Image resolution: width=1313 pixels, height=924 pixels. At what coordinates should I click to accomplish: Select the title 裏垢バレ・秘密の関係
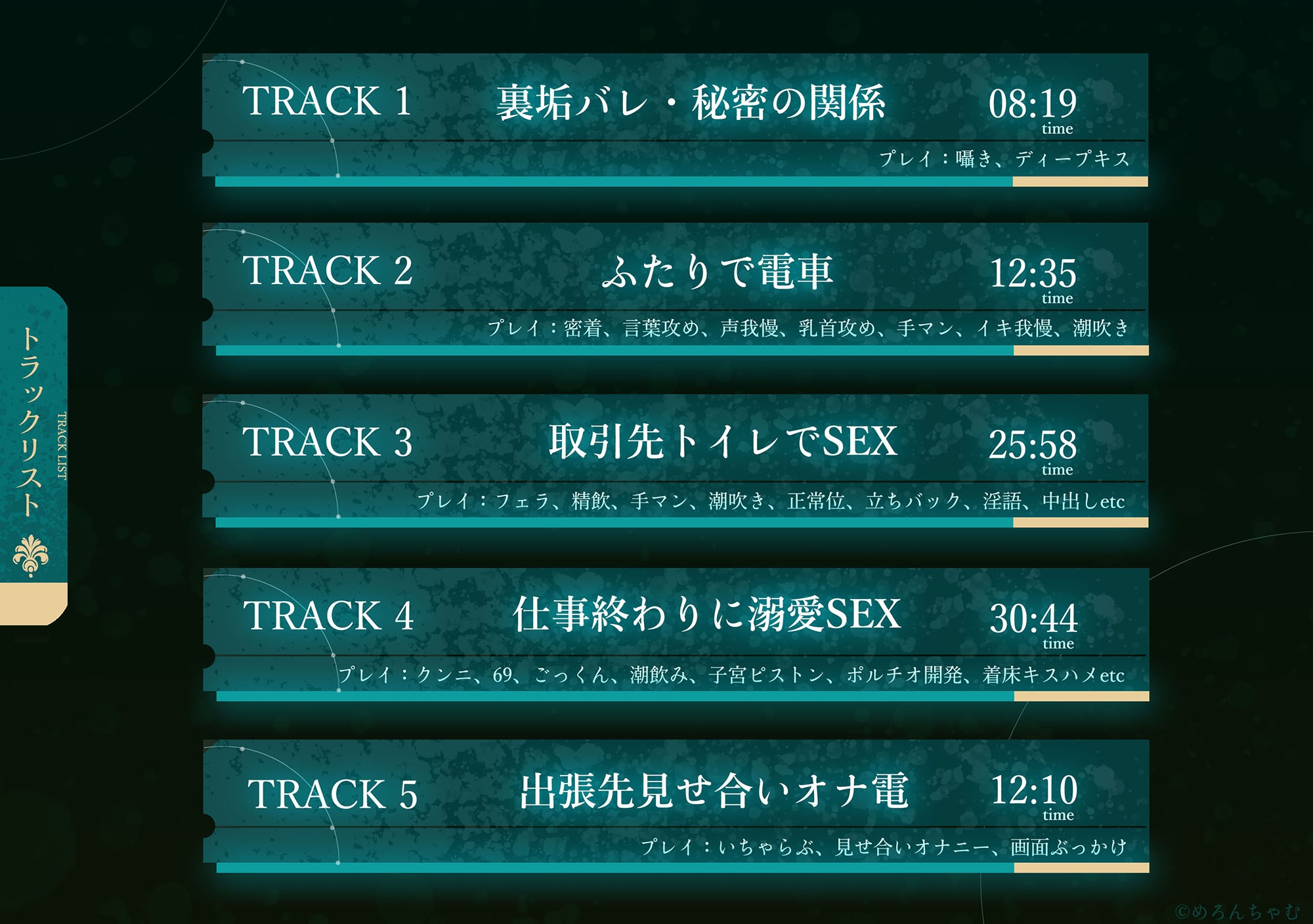690,103
